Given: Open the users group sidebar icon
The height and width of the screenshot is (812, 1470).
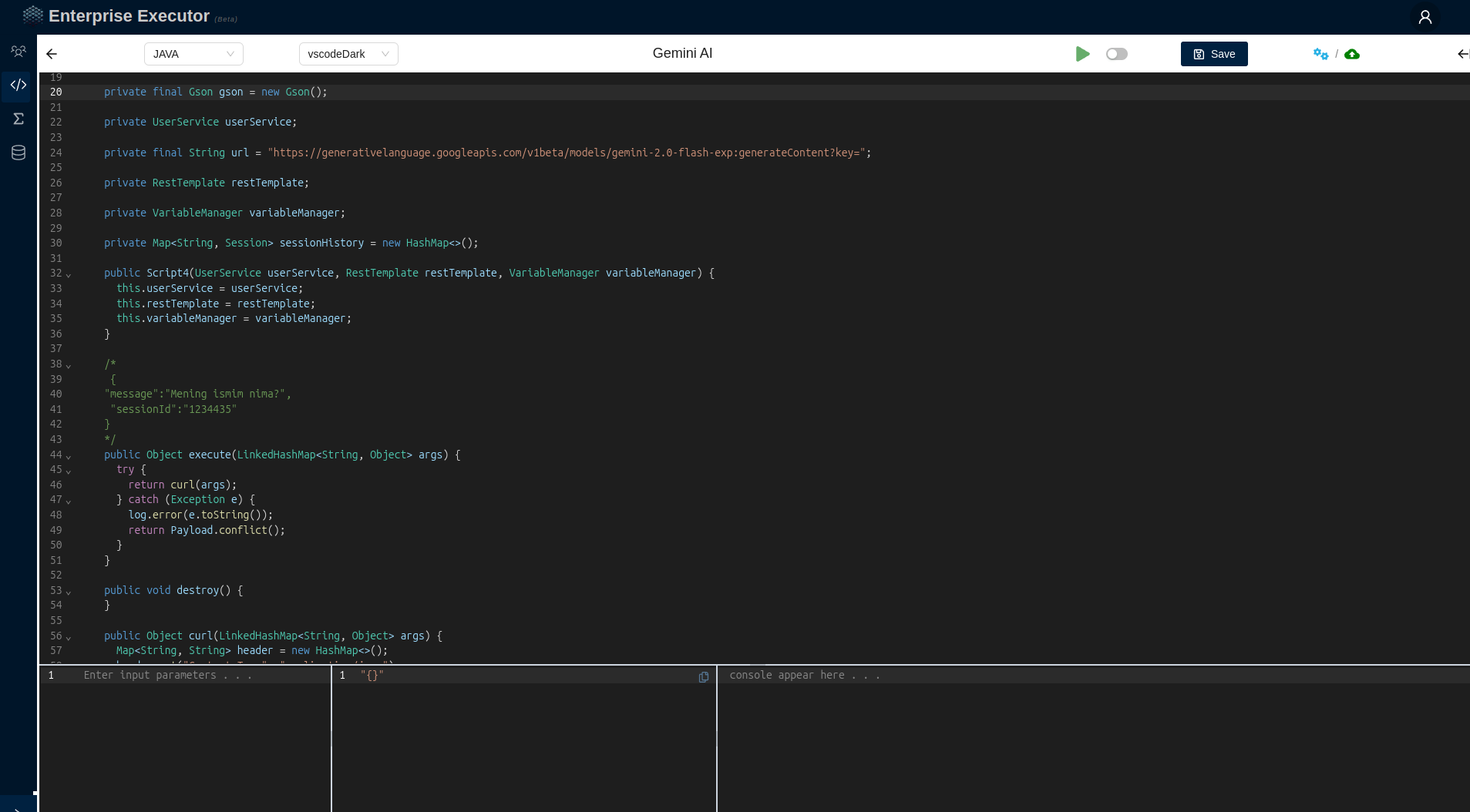Looking at the screenshot, I should tap(19, 52).
